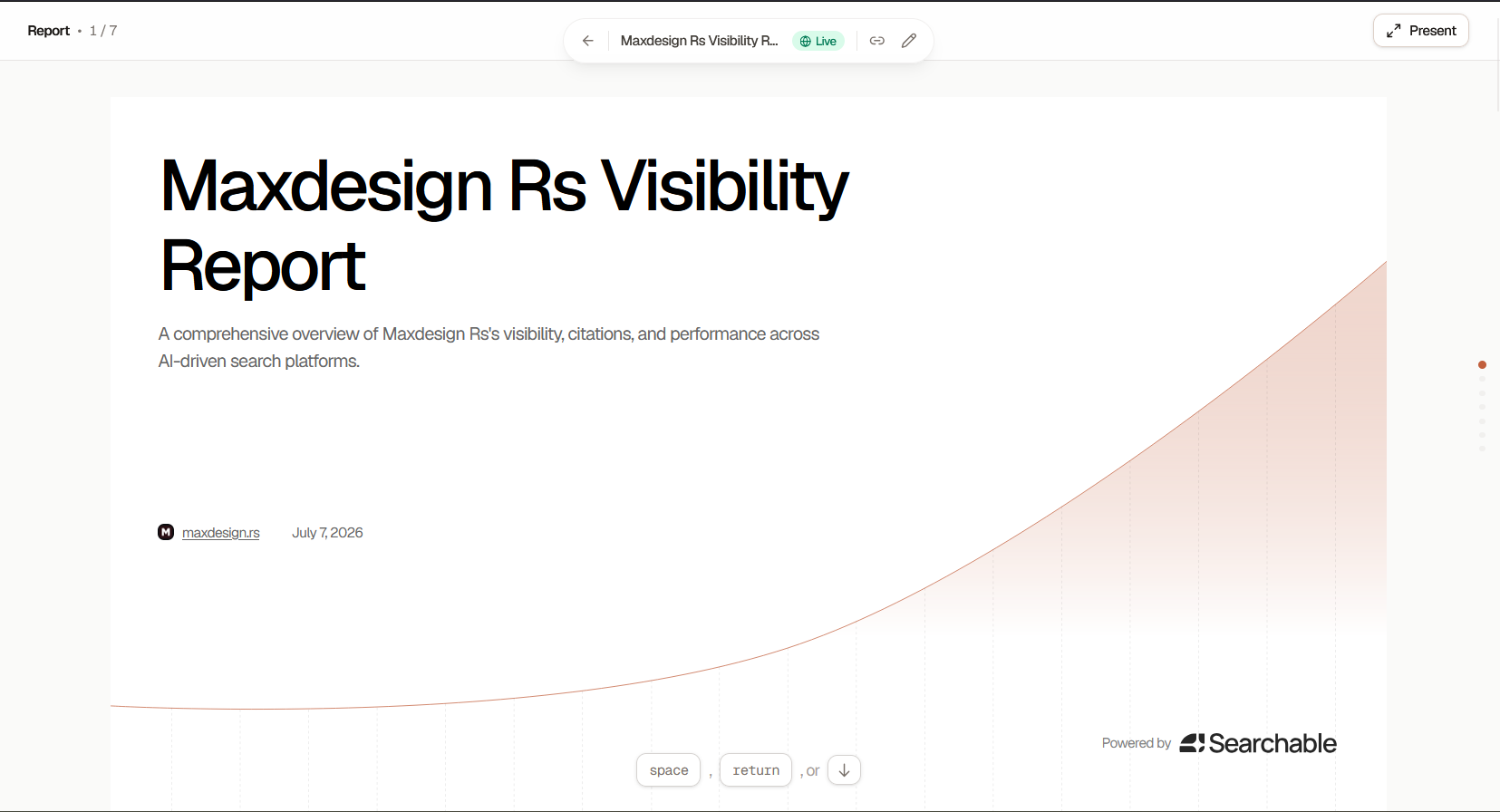The width and height of the screenshot is (1500, 812).
Task: Select the active orange slide dot
Action: tap(1482, 365)
